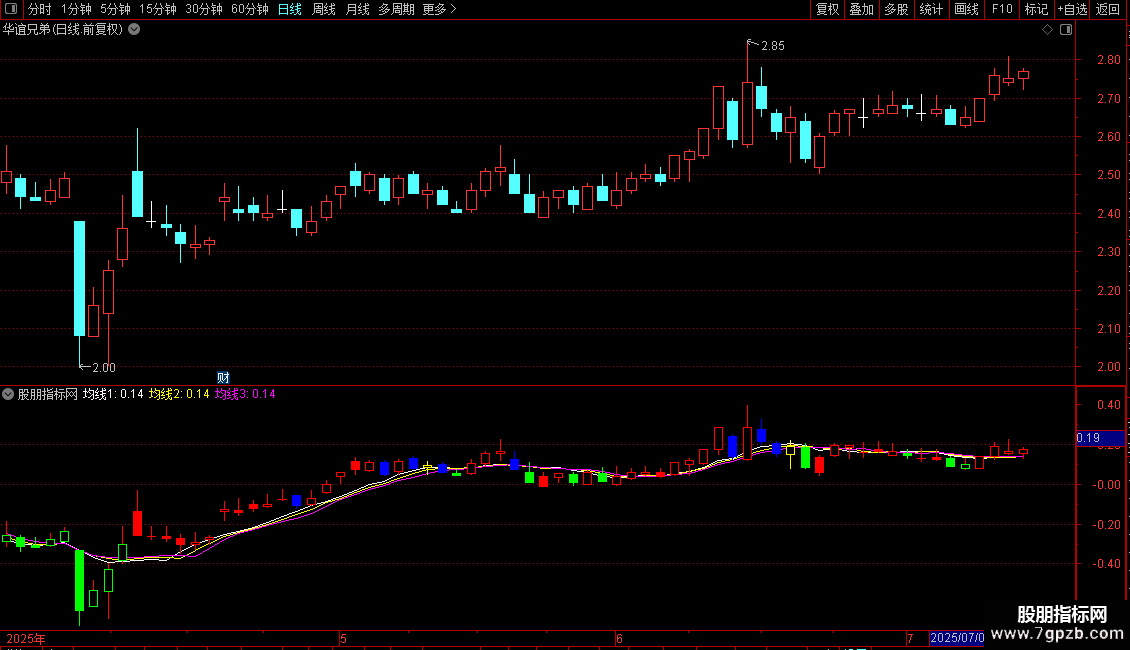Switch to 分时 intraday view
The image size is (1130, 650).
click(40, 9)
